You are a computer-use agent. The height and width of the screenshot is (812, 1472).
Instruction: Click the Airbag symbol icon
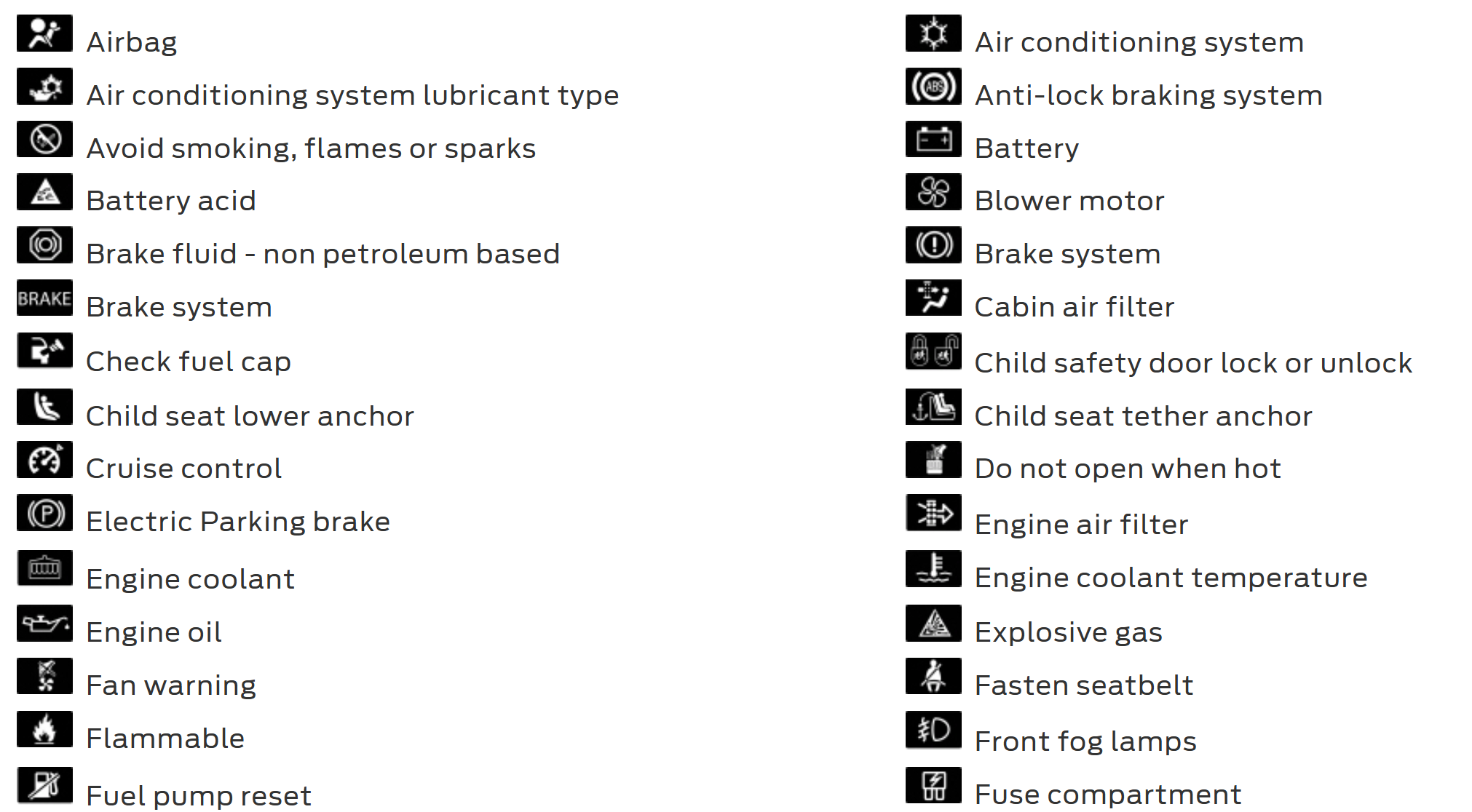coord(44,33)
